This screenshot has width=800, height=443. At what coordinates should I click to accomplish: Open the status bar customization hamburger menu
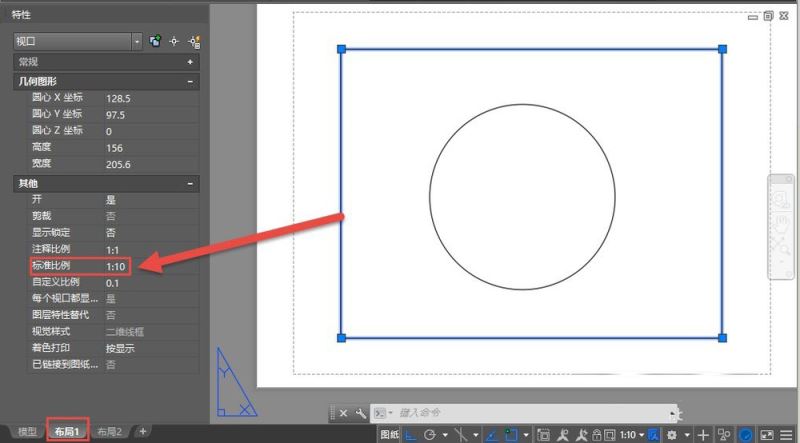789,435
